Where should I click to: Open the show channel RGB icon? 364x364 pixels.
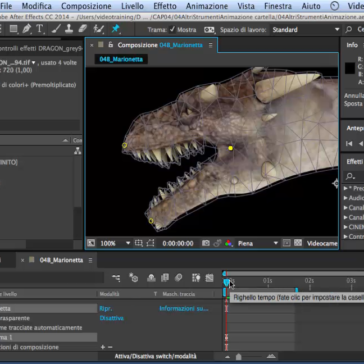click(x=229, y=243)
